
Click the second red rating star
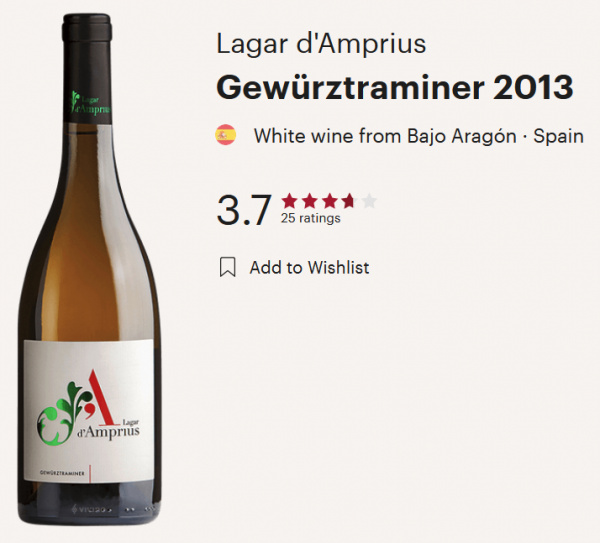309,201
